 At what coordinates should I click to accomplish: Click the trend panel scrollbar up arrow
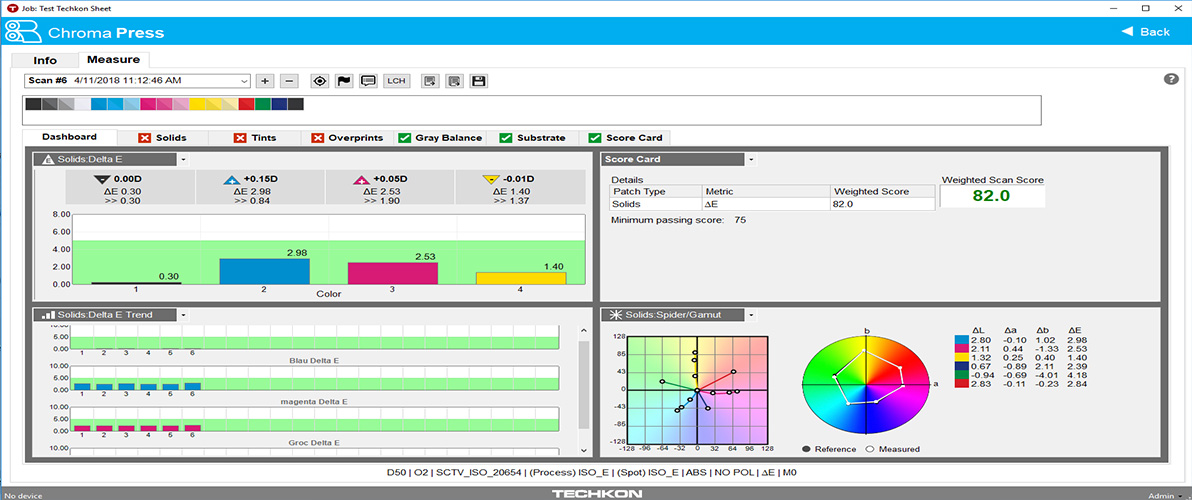pyautogui.click(x=583, y=331)
